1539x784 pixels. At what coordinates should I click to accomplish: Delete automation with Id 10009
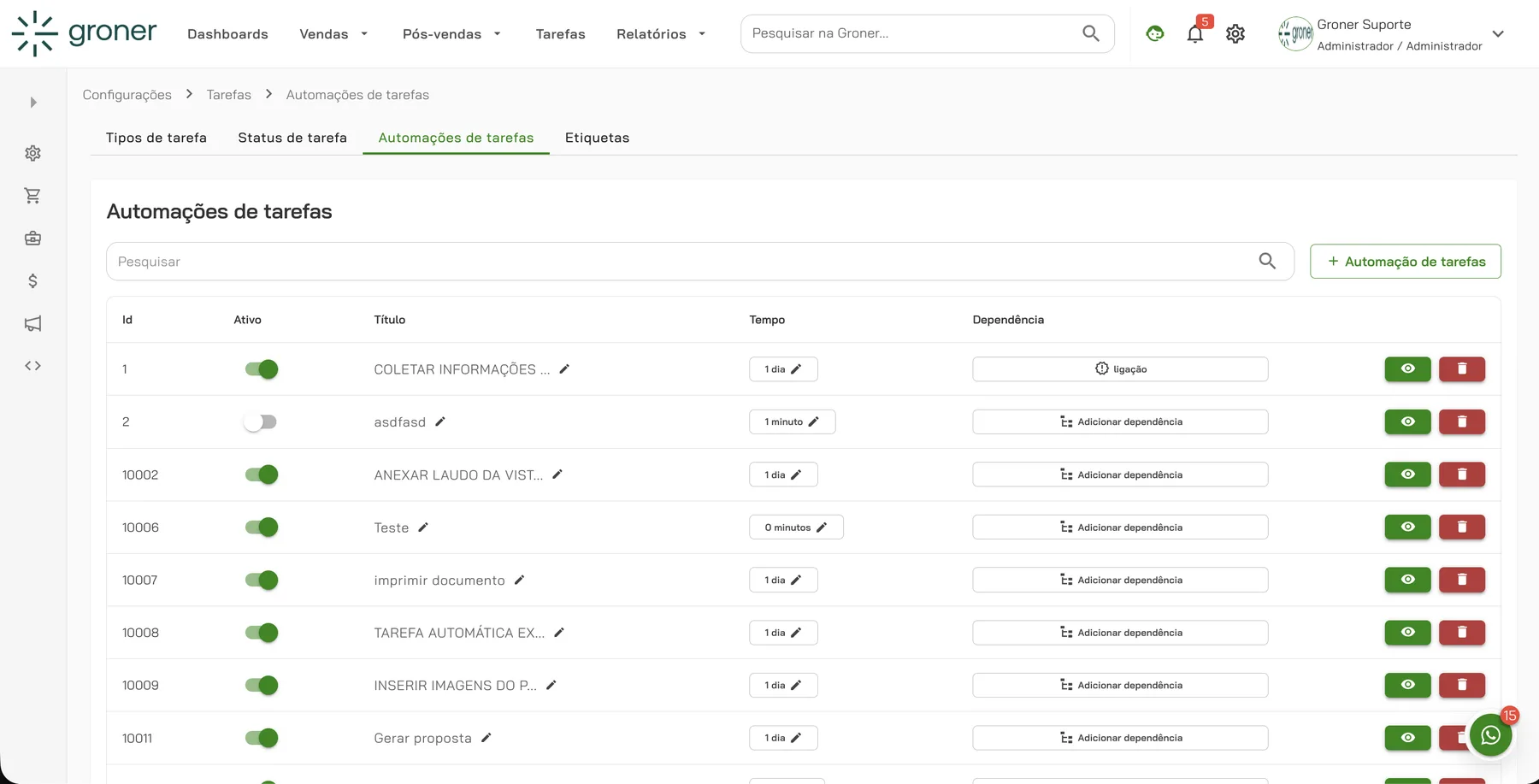(1462, 685)
